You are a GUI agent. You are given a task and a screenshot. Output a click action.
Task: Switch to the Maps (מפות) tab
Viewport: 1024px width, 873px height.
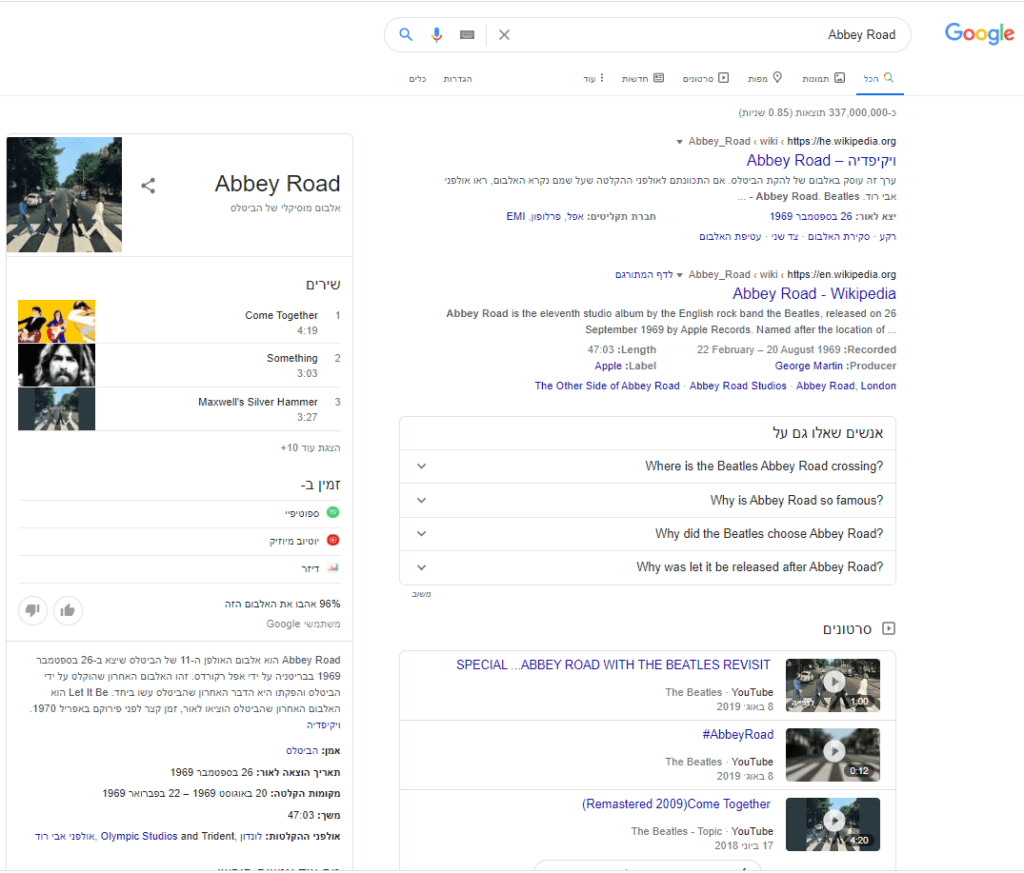[x=765, y=78]
